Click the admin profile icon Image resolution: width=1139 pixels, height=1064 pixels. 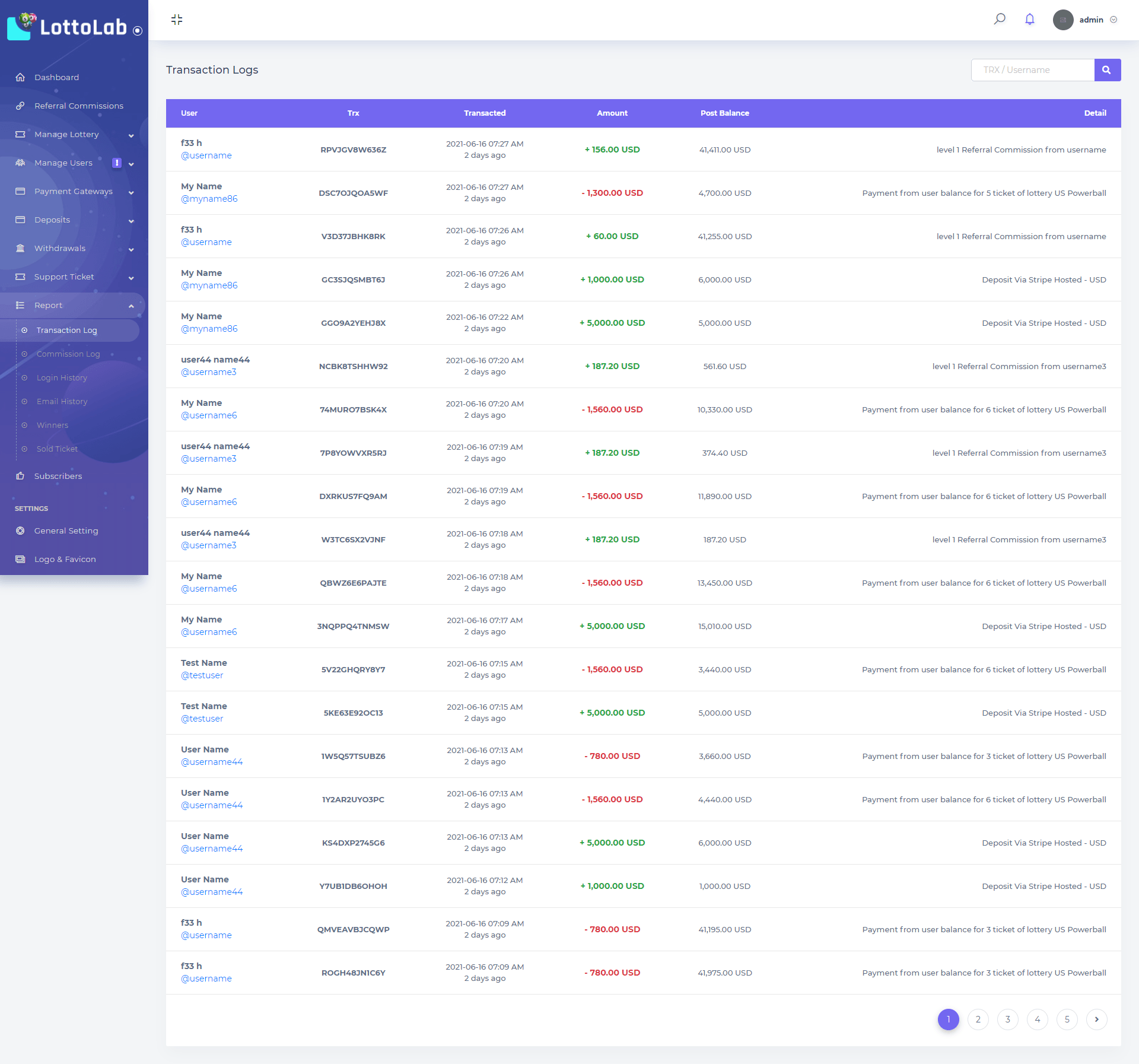[x=1063, y=19]
